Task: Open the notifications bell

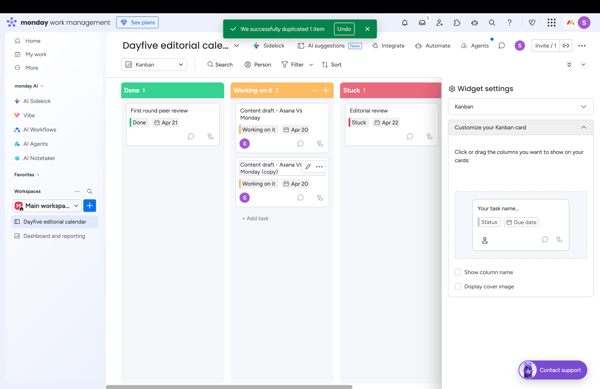Action: [x=404, y=23]
